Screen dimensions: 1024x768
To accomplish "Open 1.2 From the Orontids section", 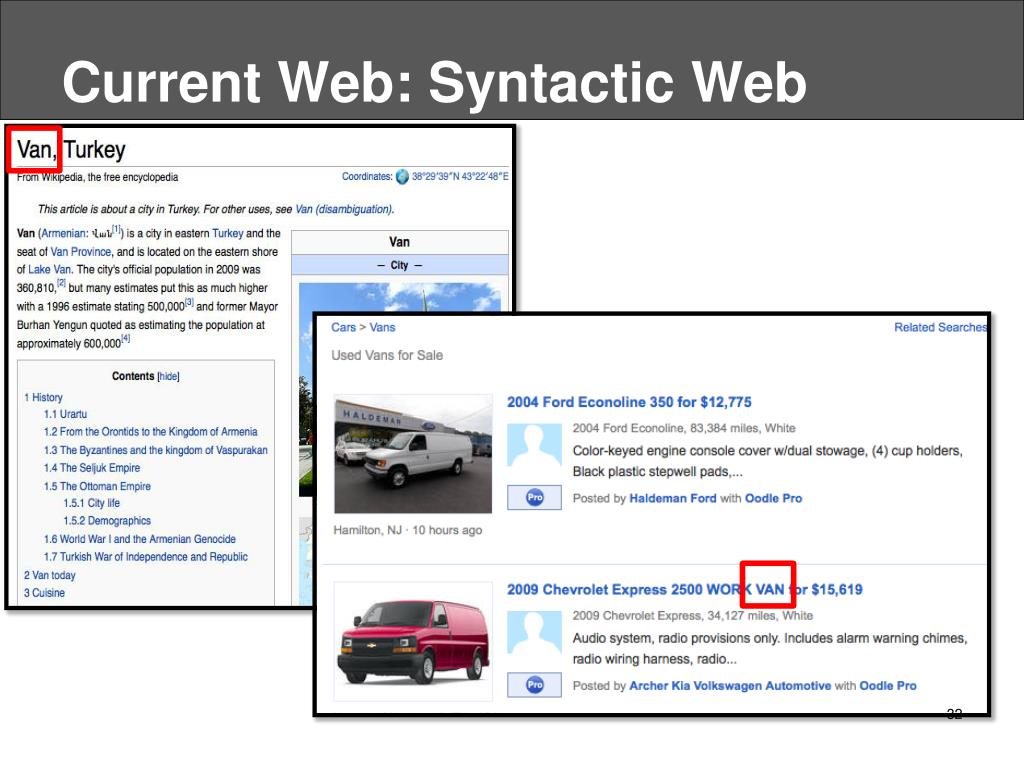I will coord(150,432).
